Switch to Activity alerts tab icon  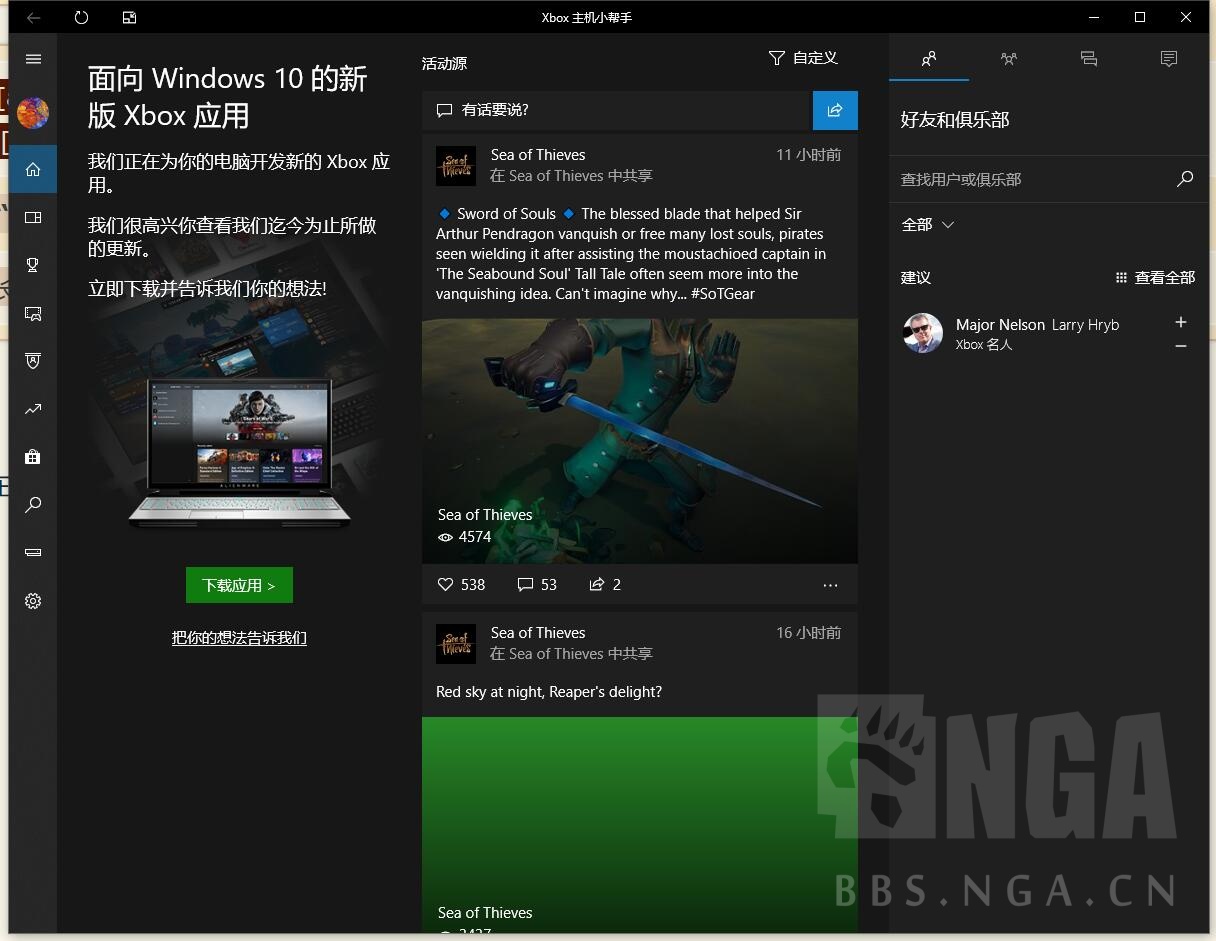pyautogui.click(x=1169, y=59)
